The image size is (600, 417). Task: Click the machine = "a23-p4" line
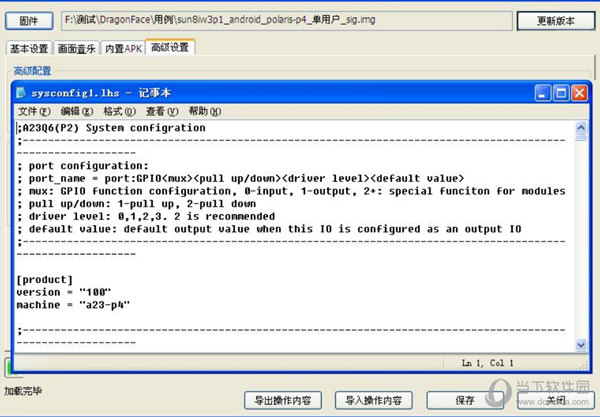click(73, 305)
